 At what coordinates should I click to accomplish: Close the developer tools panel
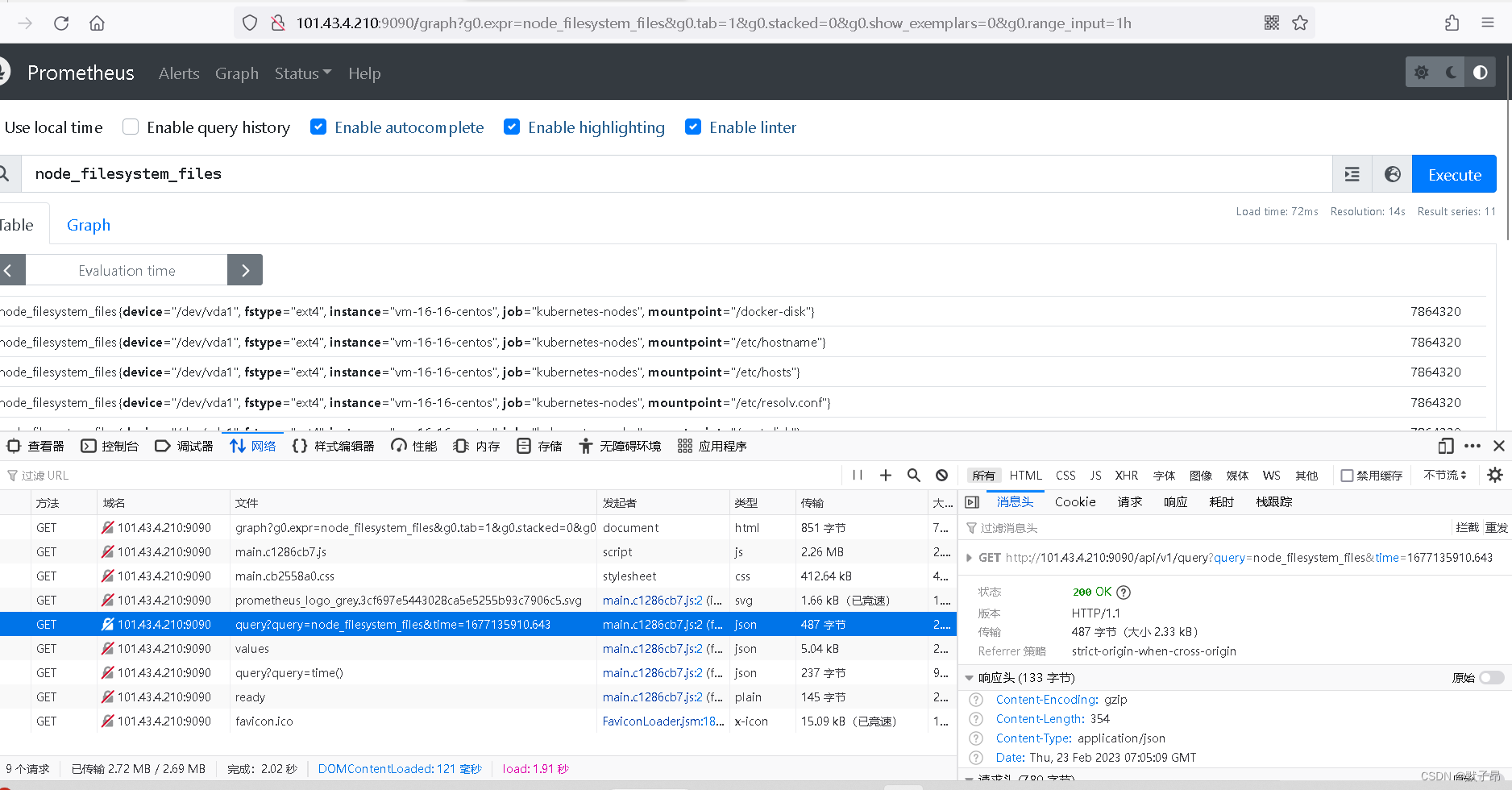pyautogui.click(x=1499, y=446)
